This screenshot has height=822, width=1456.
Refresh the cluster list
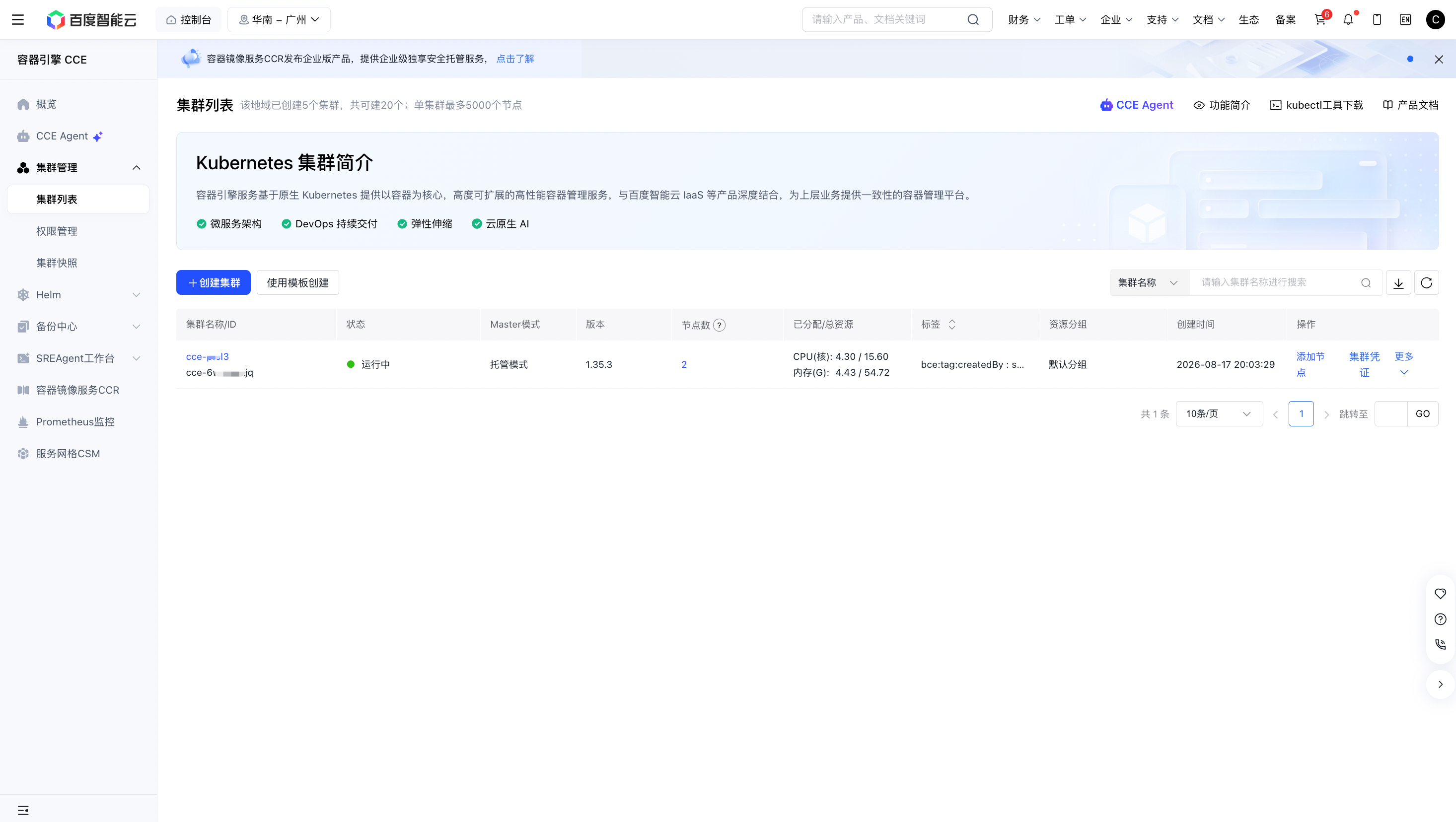[x=1427, y=282]
